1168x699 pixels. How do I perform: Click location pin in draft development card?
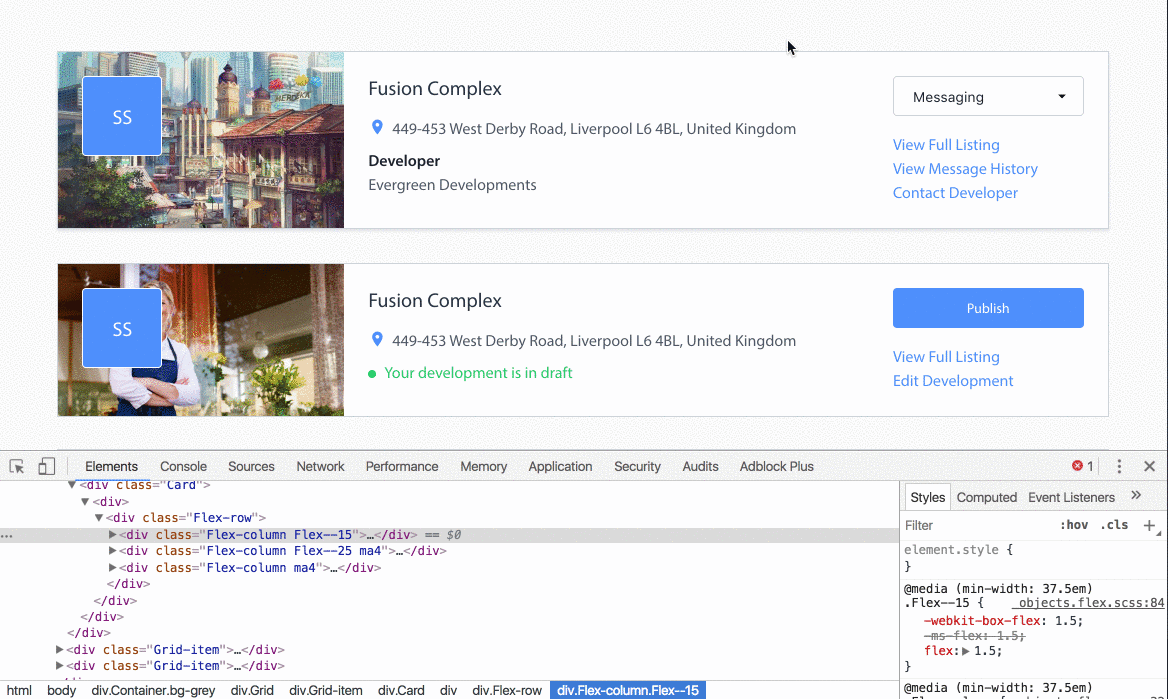[x=377, y=340]
